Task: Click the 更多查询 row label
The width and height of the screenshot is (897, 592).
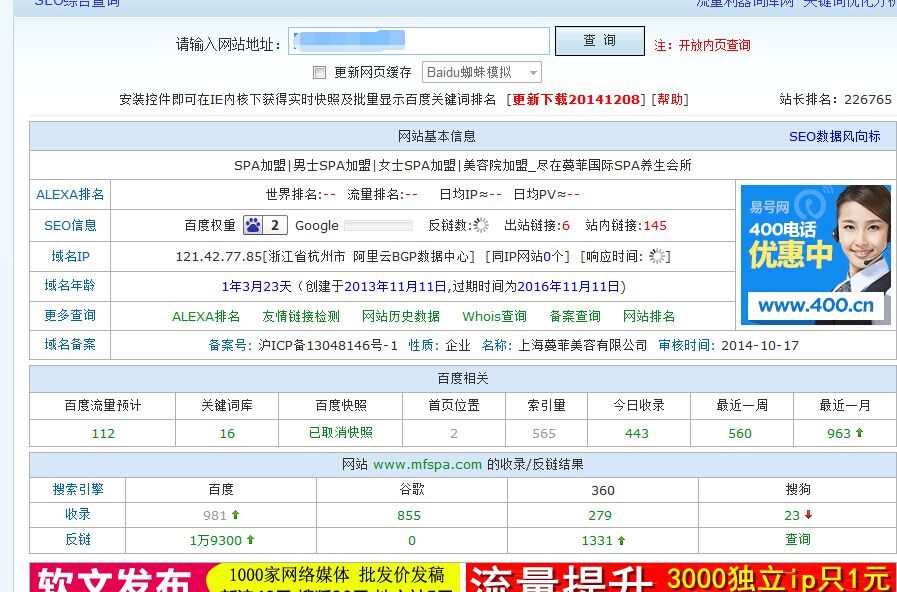Action: pos(70,315)
